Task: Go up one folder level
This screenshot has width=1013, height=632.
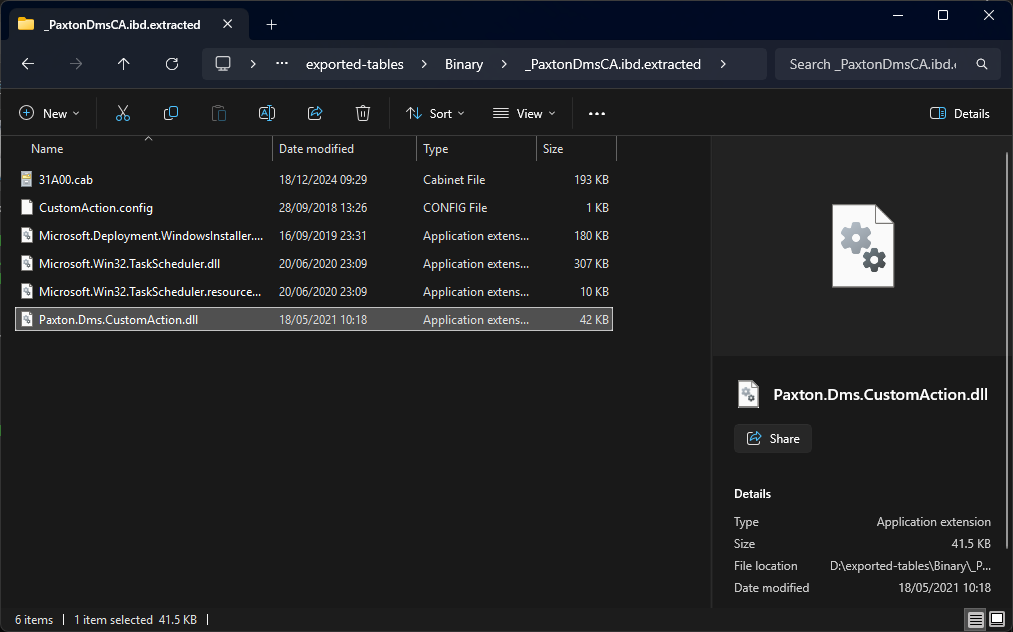Action: pyautogui.click(x=123, y=64)
